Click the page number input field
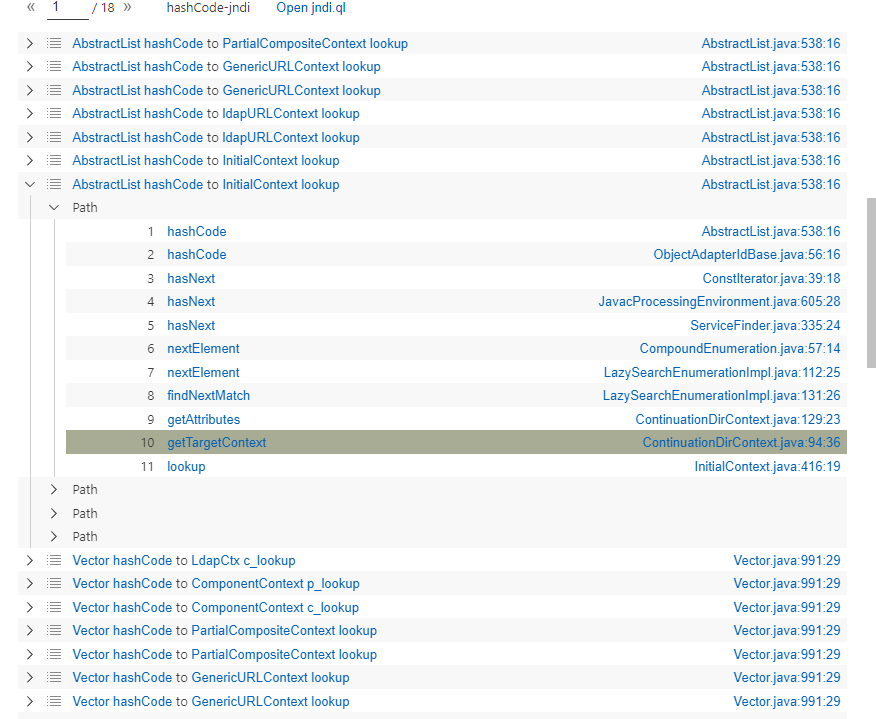 67,8
